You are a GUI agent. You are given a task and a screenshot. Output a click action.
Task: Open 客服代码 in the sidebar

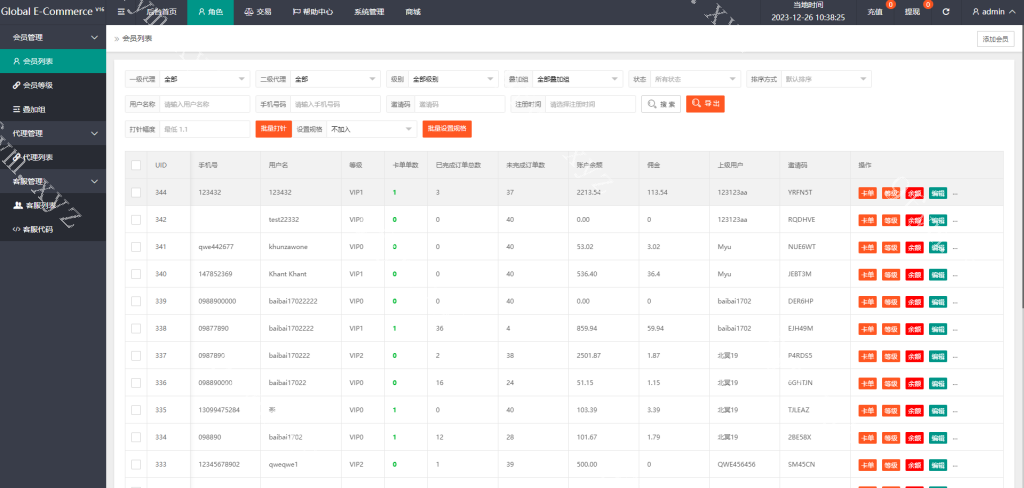point(53,229)
